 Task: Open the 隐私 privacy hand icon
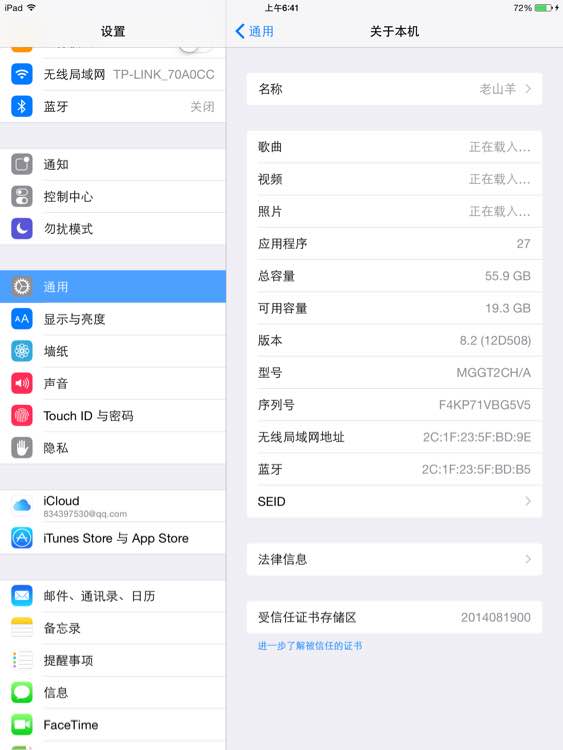pos(22,448)
